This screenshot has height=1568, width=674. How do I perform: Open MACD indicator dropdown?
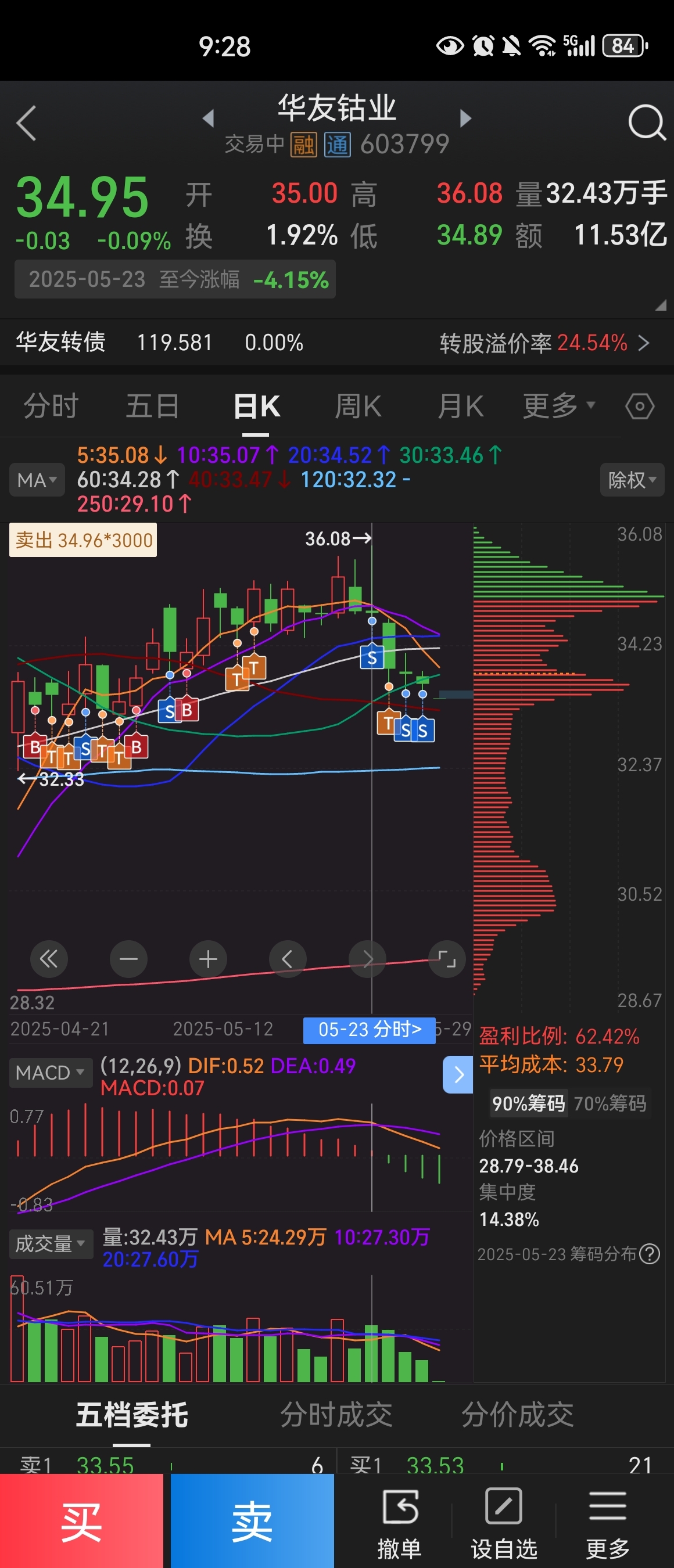coord(51,1073)
